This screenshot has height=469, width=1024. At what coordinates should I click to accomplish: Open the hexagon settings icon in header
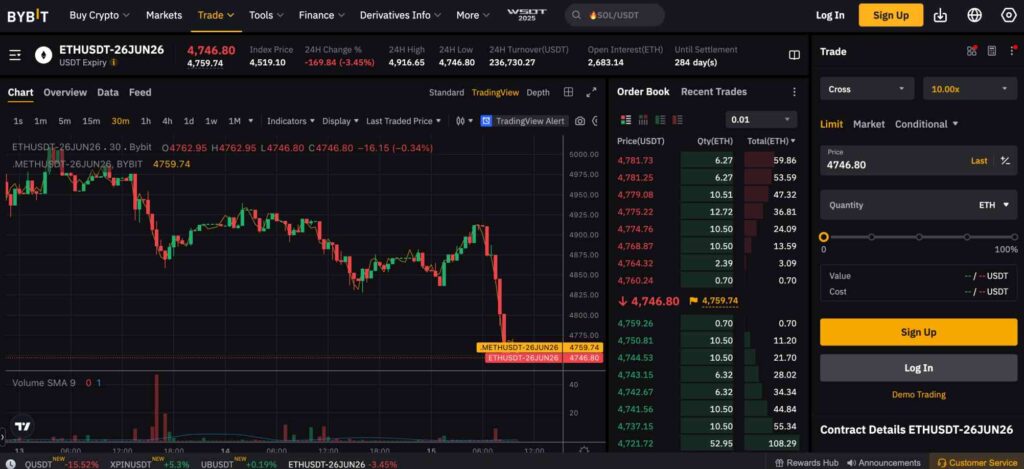1008,15
